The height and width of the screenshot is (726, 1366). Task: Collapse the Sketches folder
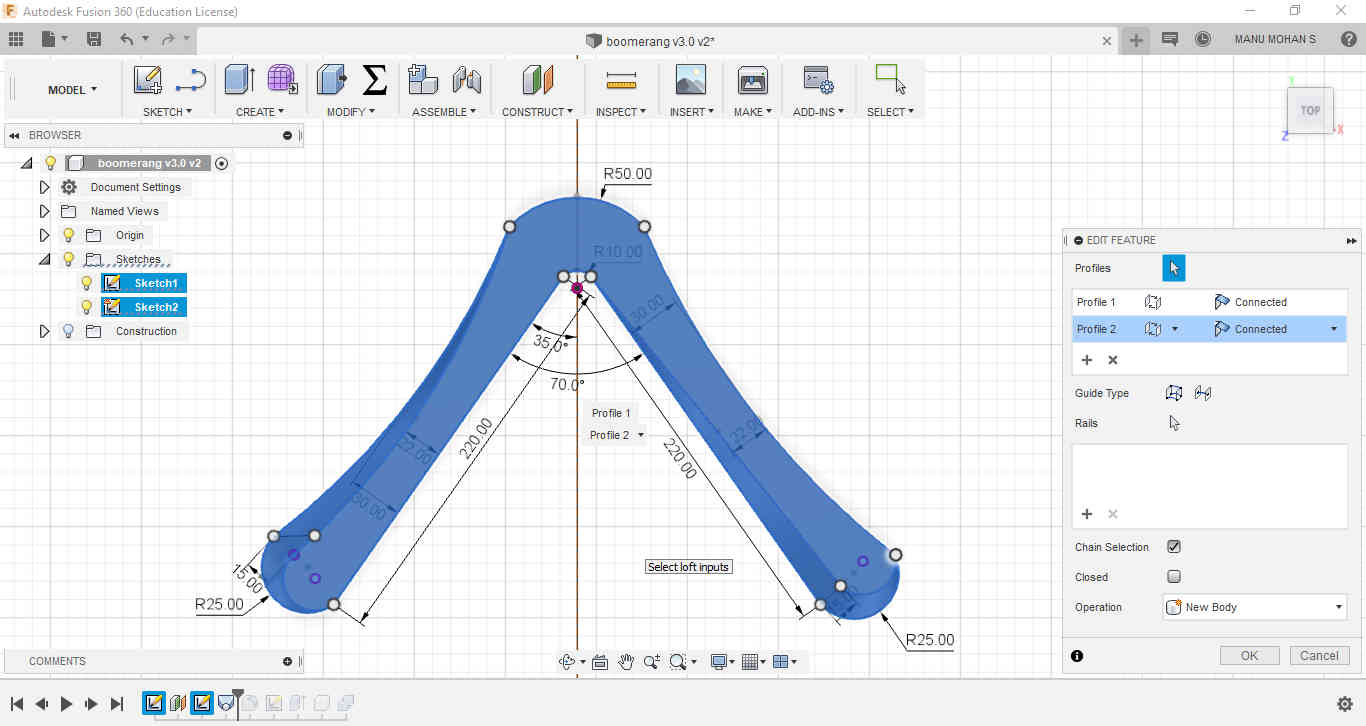(44, 259)
